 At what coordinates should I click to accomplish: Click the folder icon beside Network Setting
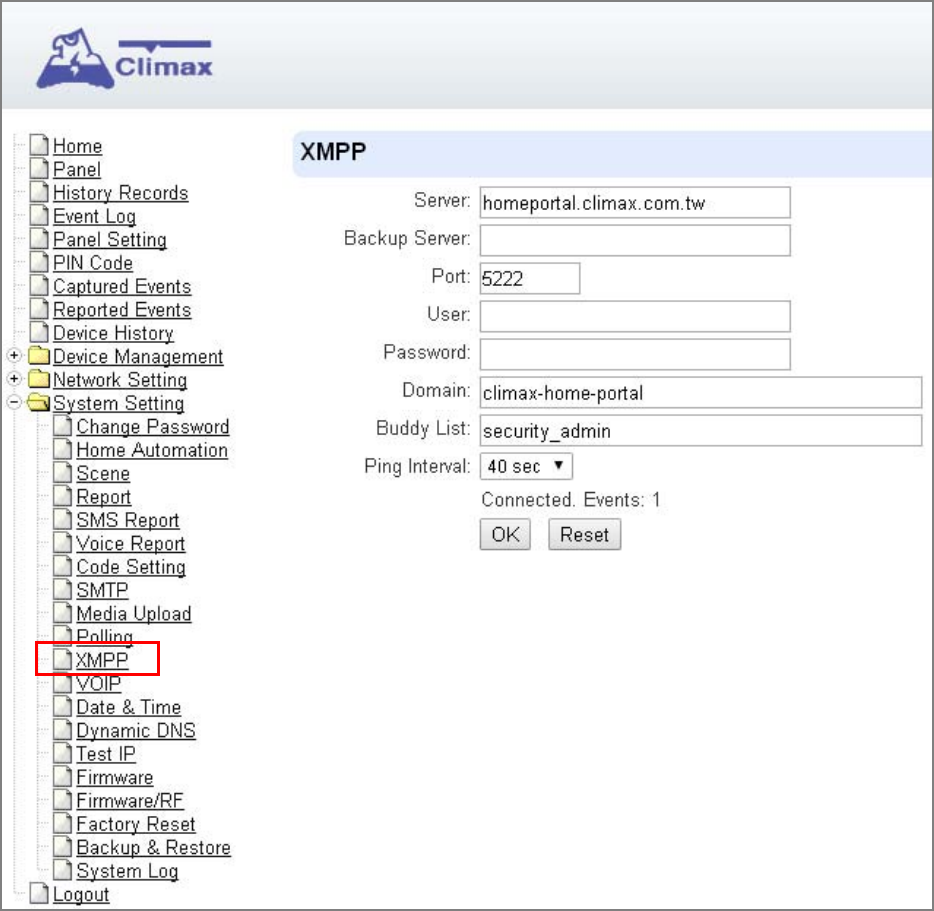coord(39,379)
